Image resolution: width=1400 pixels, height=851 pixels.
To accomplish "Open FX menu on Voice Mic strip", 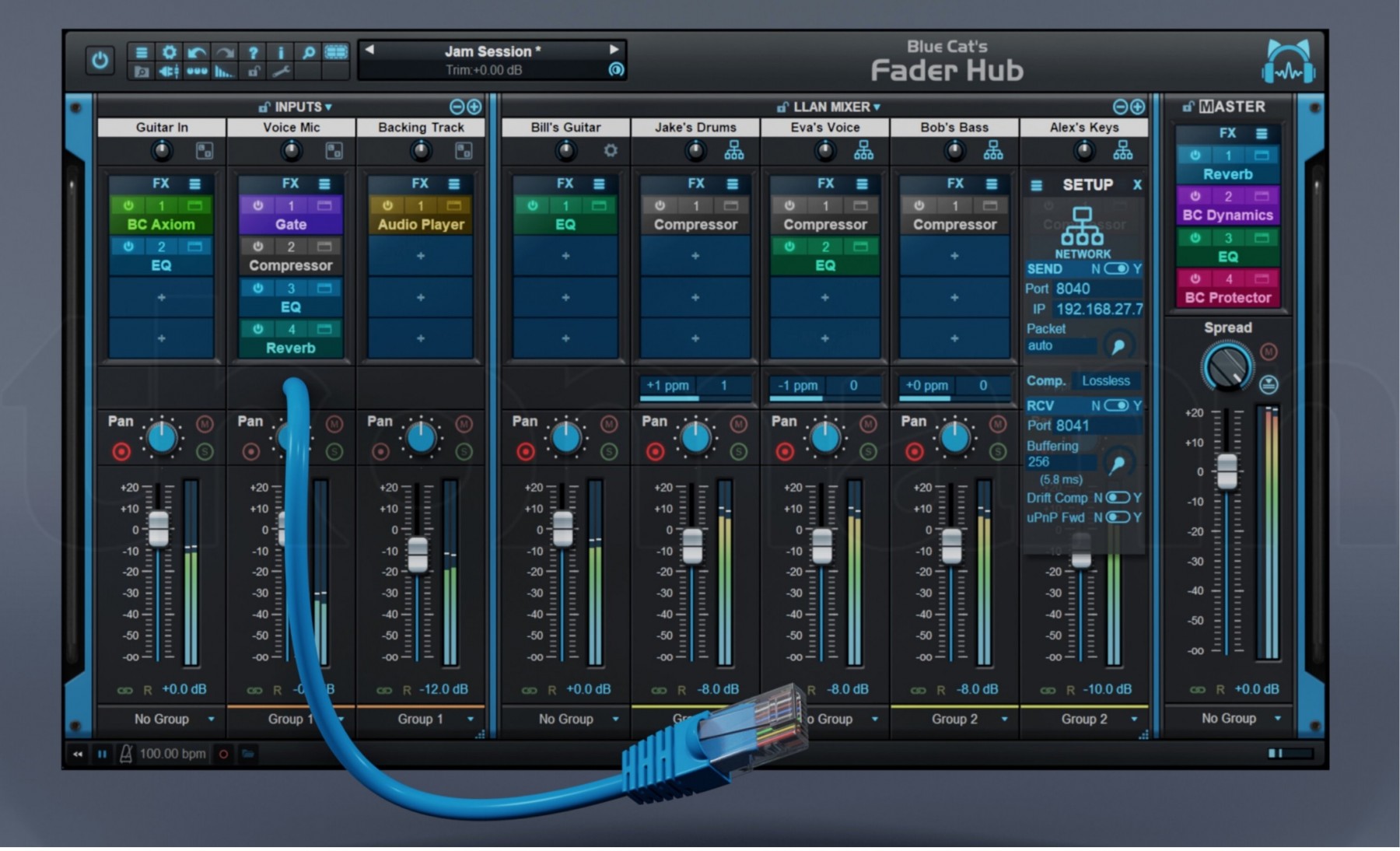I will pos(324,184).
